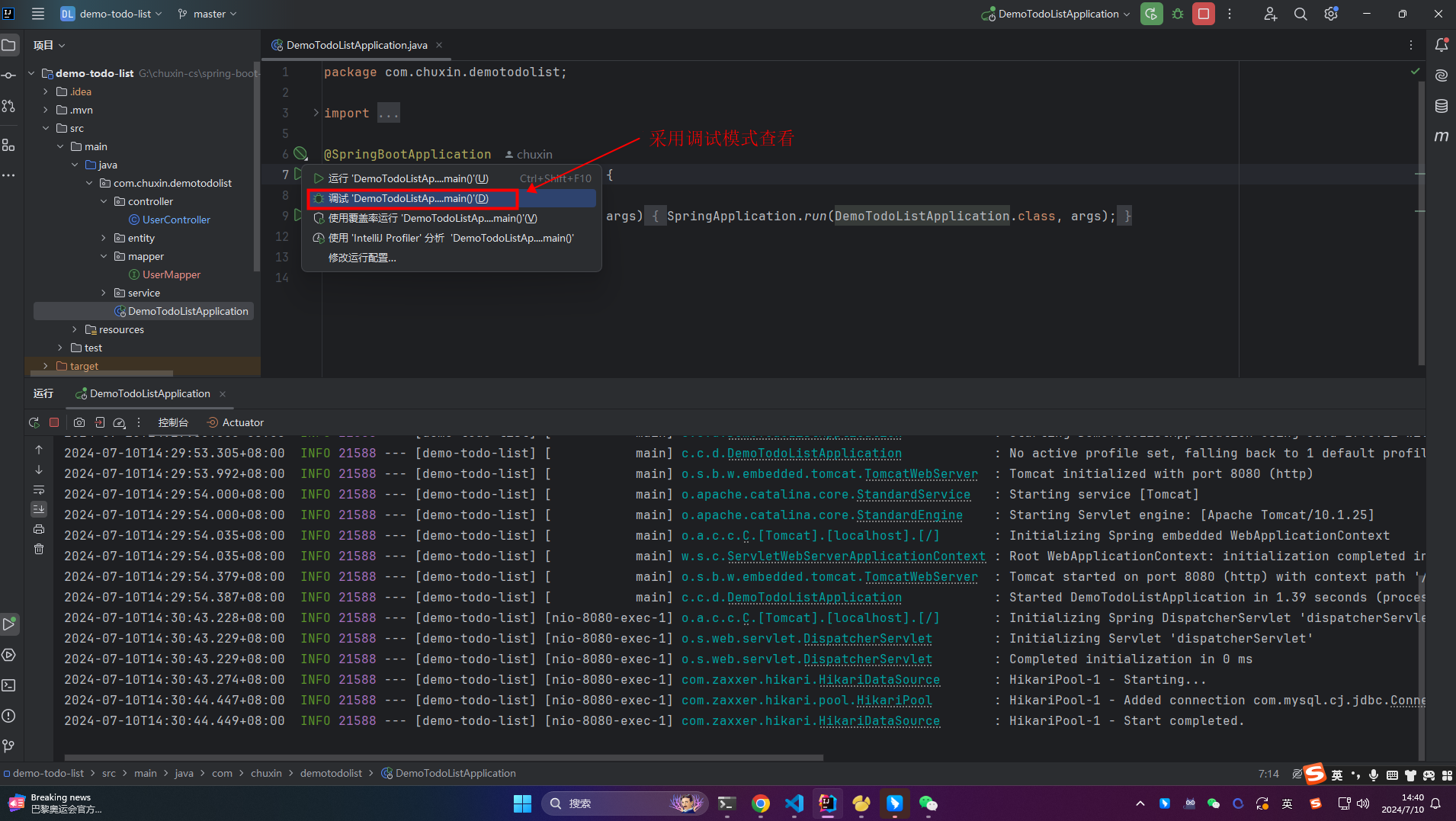Screen dimensions: 1456x821
Task: Close the DemoTodoListApplication run tab
Action: pos(223,393)
